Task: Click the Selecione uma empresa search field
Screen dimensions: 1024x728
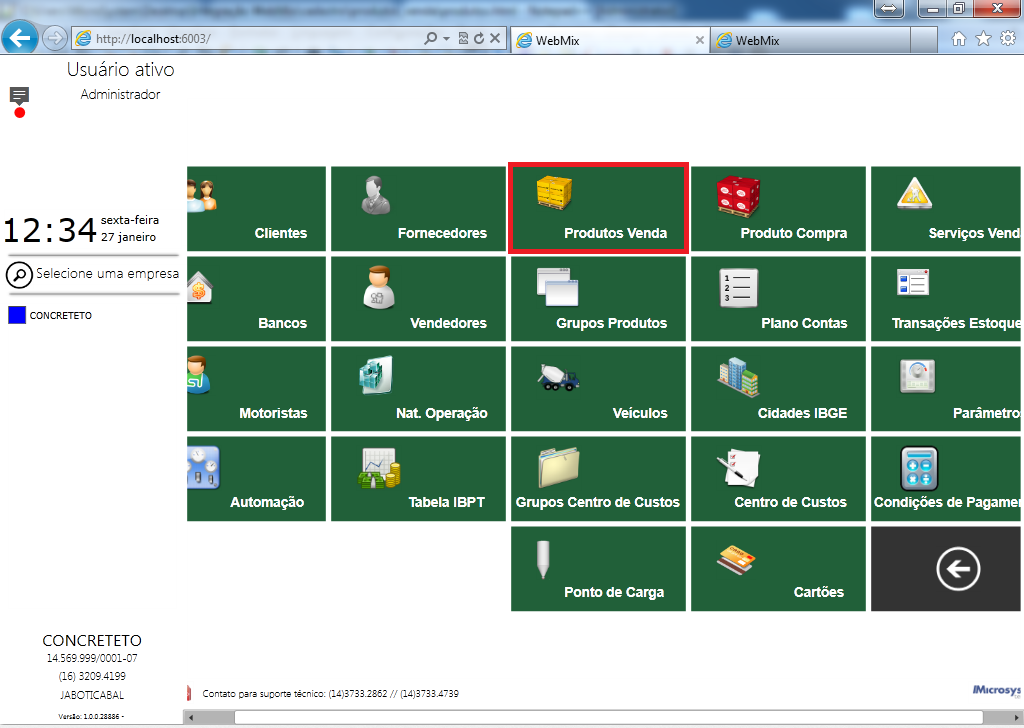Action: (x=92, y=274)
